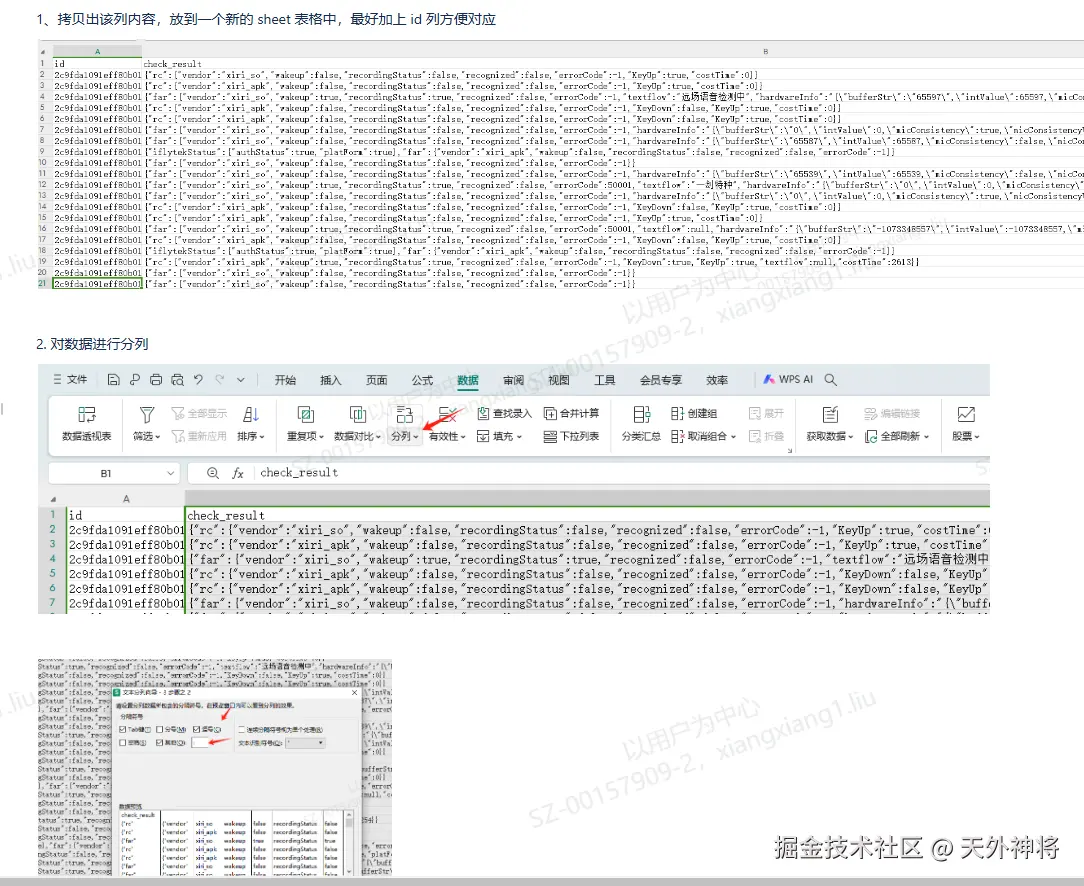Expand the quick access toolbar customize chevron
This screenshot has height=886, width=1084.
tap(241, 379)
